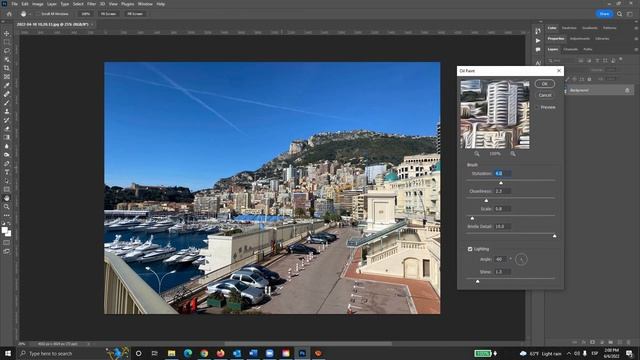Click the Fit Screen button
Viewport: 640px width, 360px height.
coord(109,14)
